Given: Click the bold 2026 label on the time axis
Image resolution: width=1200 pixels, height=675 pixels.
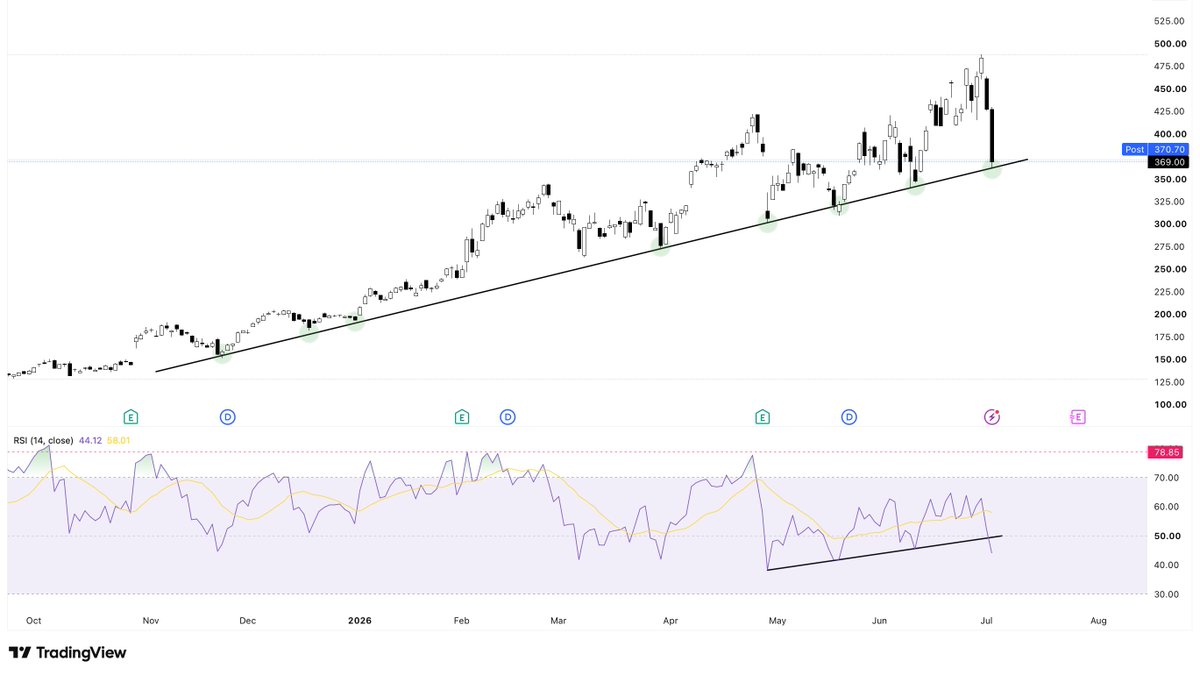Looking at the screenshot, I should coord(360,621).
